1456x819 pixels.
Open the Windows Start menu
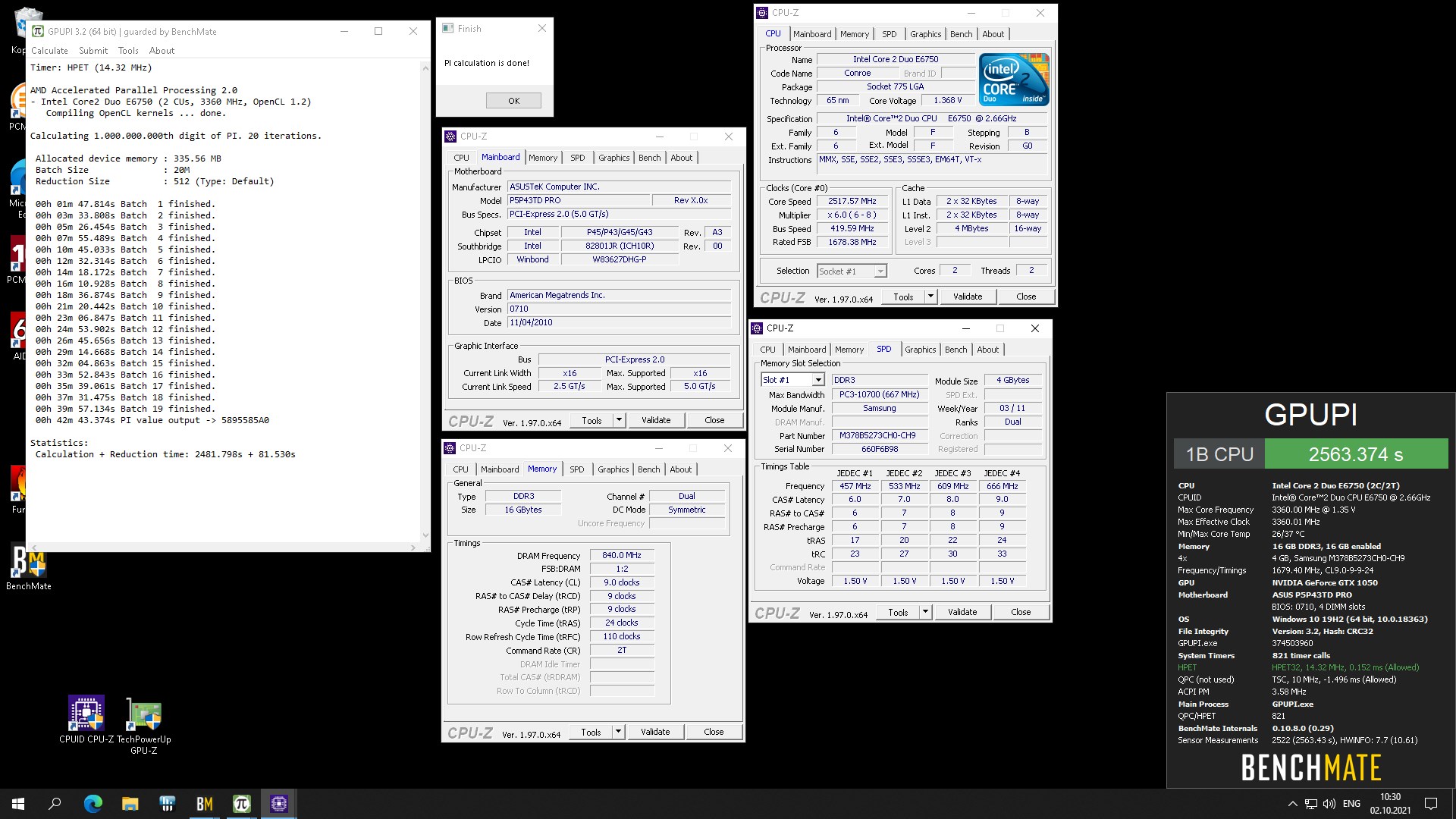[x=18, y=804]
